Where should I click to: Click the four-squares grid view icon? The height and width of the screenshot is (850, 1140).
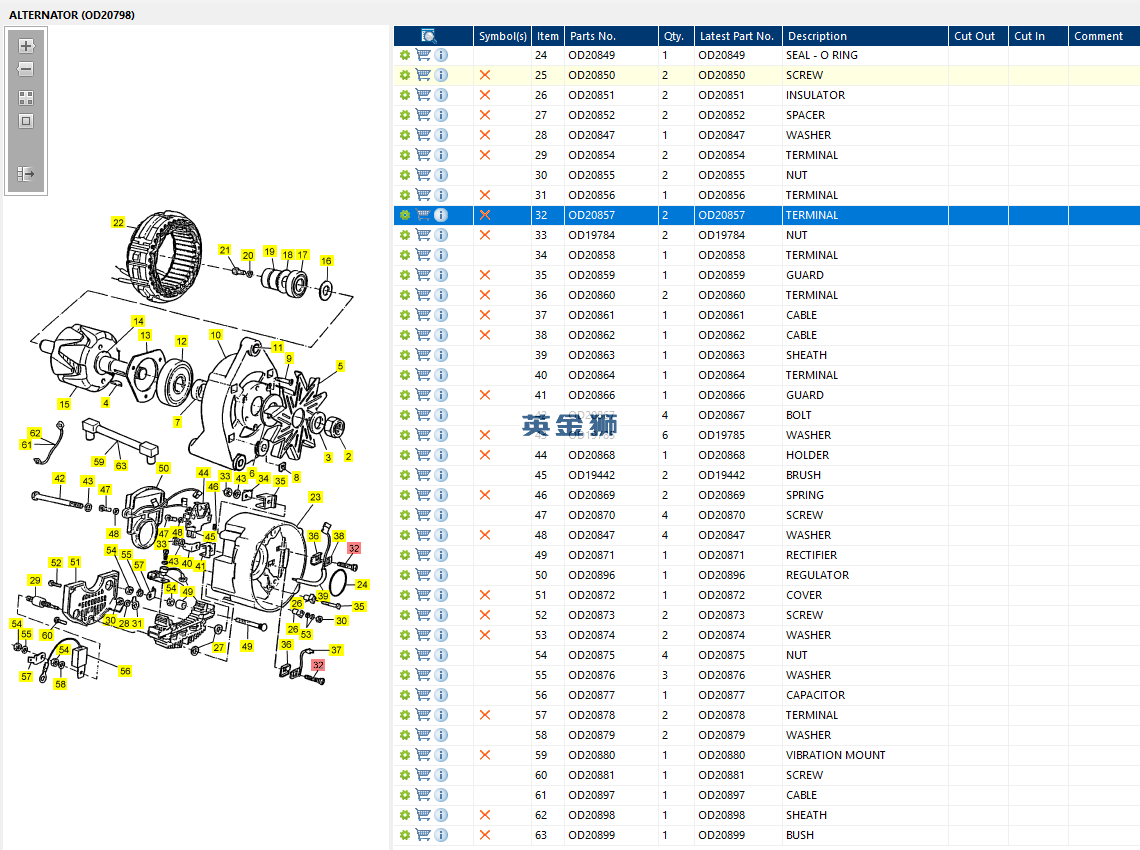(x=26, y=98)
